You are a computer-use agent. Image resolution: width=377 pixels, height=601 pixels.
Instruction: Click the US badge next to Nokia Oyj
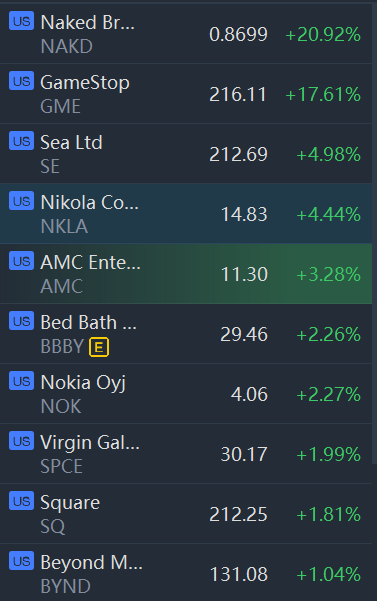pos(21,381)
